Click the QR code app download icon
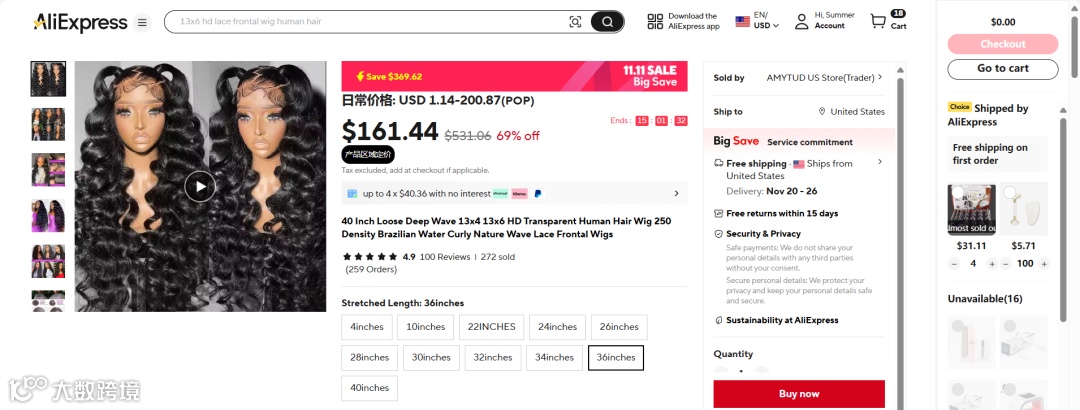This screenshot has width=1080, height=410. [655, 21]
